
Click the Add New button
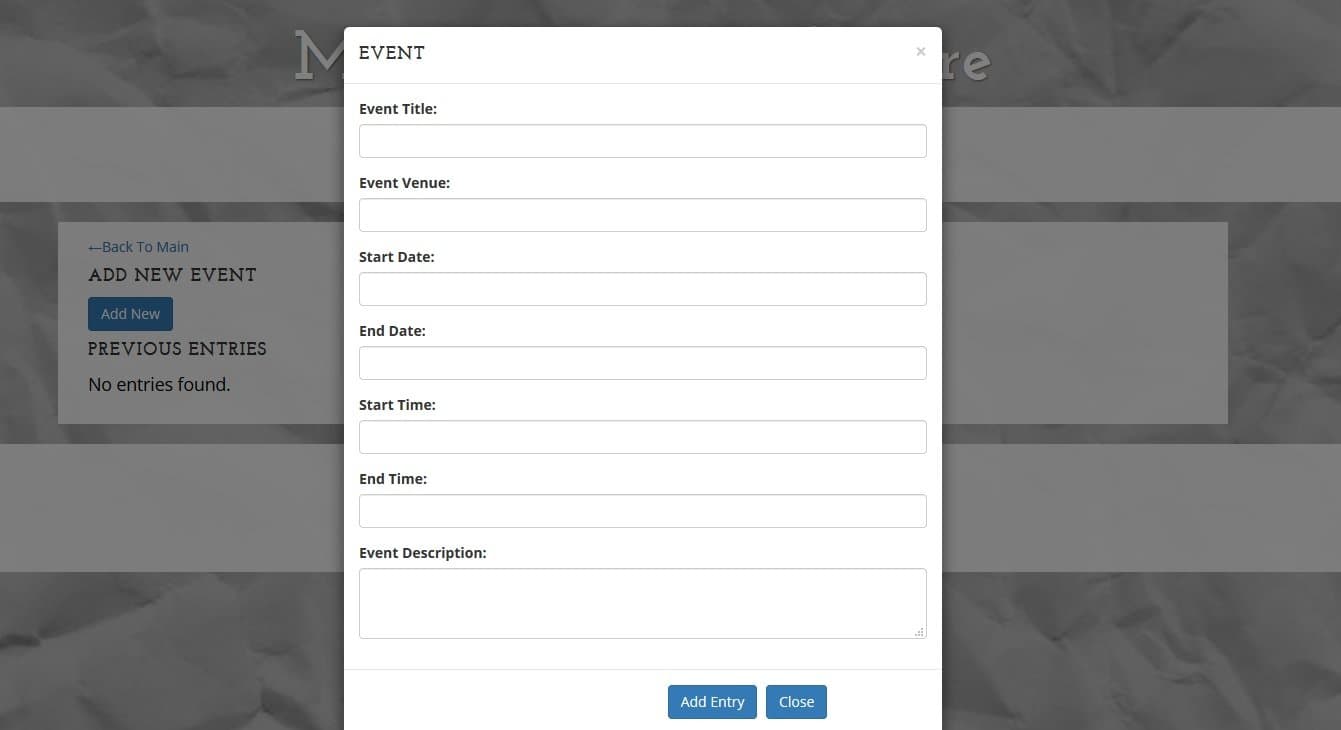pyautogui.click(x=130, y=314)
